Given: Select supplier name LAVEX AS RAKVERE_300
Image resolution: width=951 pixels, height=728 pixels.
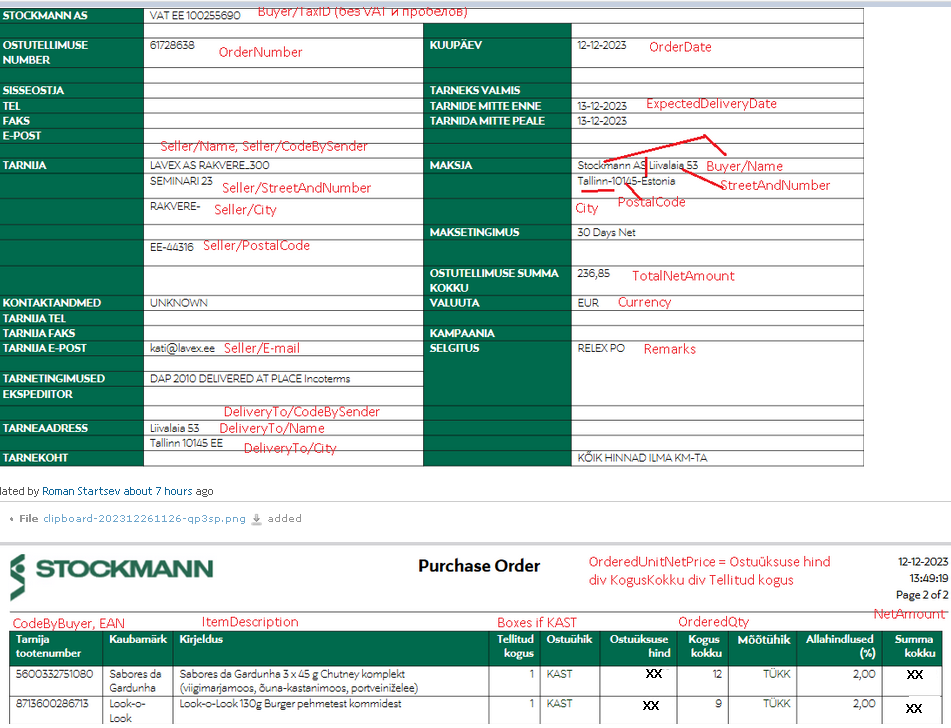Looking at the screenshot, I should tap(209, 165).
